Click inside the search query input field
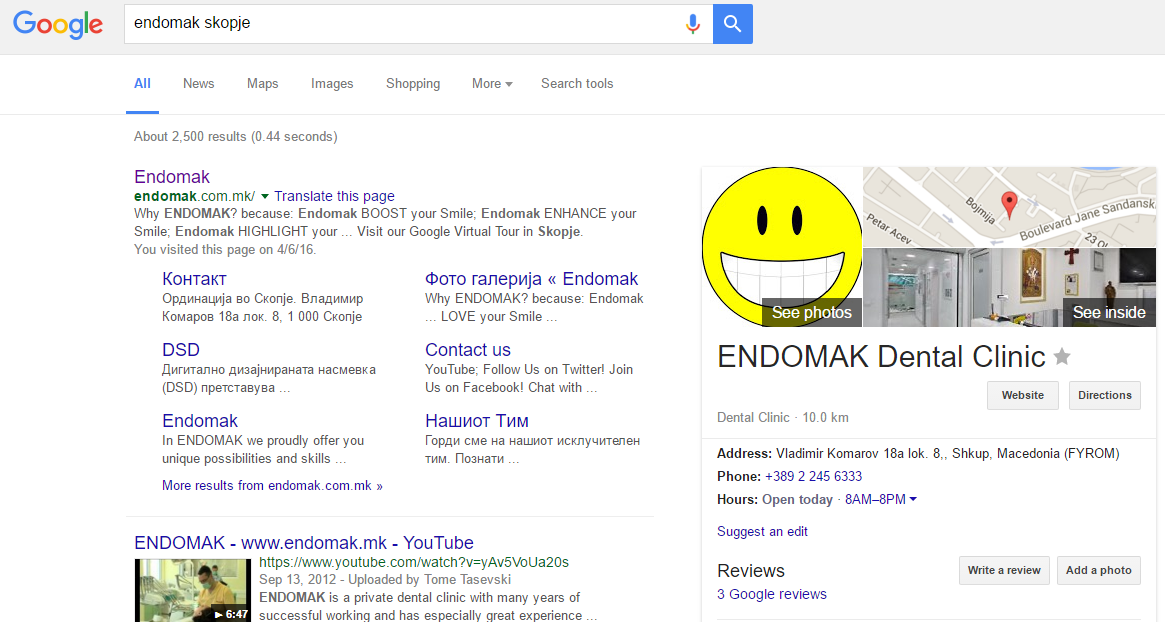1165x622 pixels. pyautogui.click(x=400, y=24)
